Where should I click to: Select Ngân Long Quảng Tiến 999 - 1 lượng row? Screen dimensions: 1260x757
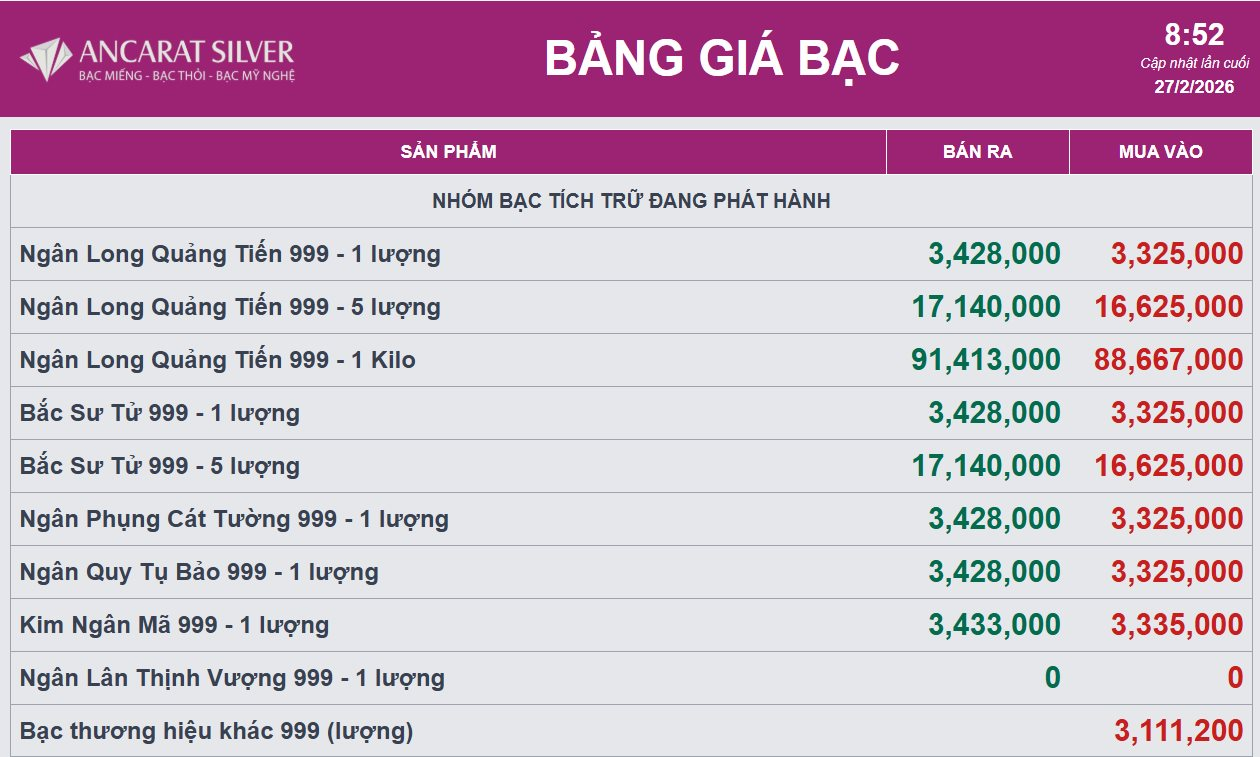coord(230,254)
